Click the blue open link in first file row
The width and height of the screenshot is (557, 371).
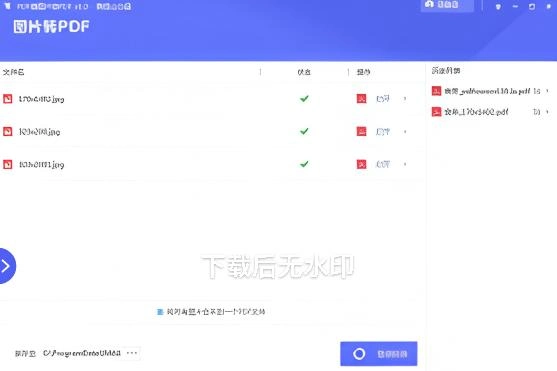383,99
